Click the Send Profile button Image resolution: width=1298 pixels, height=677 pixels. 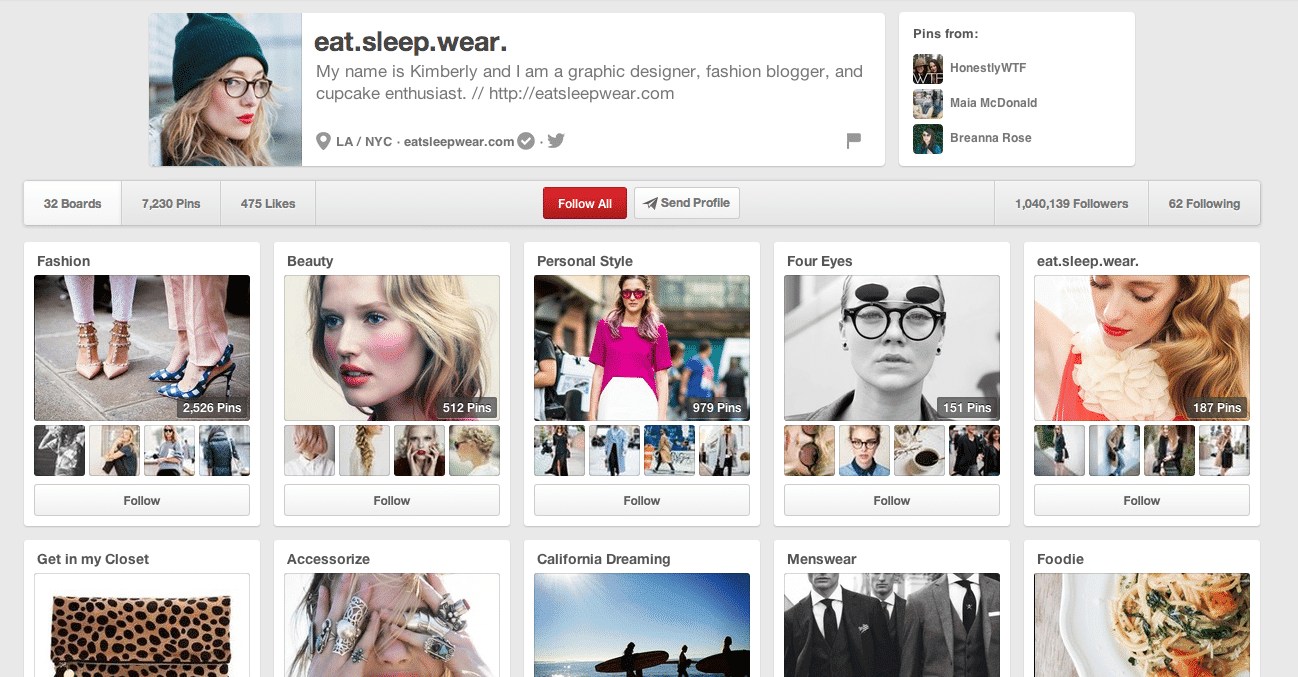coord(687,203)
